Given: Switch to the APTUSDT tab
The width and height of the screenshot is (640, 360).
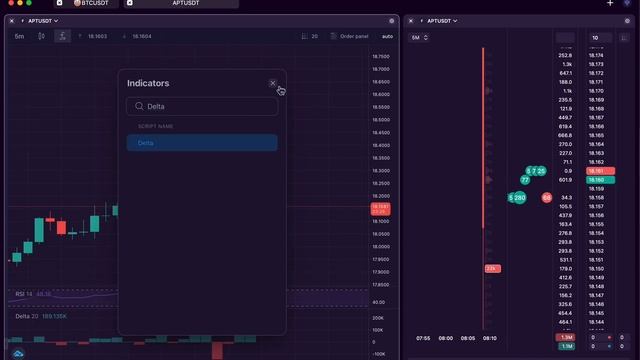Looking at the screenshot, I should [x=181, y=3].
